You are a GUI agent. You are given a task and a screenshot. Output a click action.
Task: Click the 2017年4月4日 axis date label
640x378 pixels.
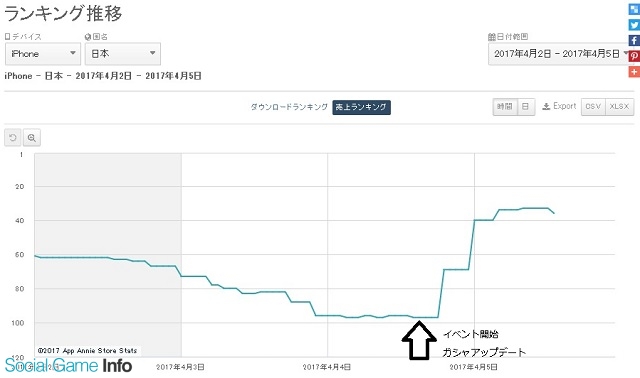pyautogui.click(x=327, y=367)
